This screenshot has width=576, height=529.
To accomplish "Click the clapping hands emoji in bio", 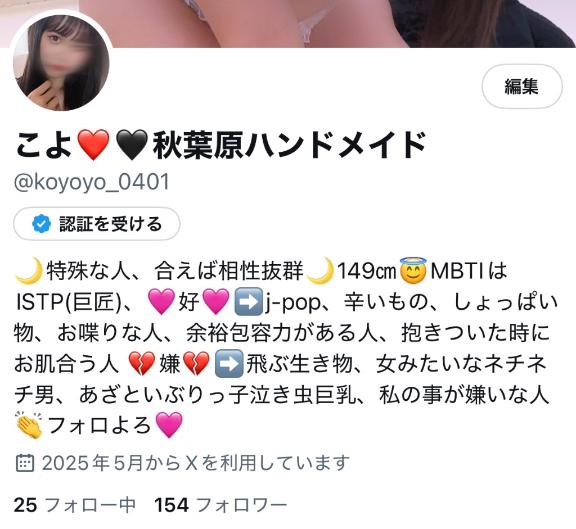I will [x=29, y=425].
